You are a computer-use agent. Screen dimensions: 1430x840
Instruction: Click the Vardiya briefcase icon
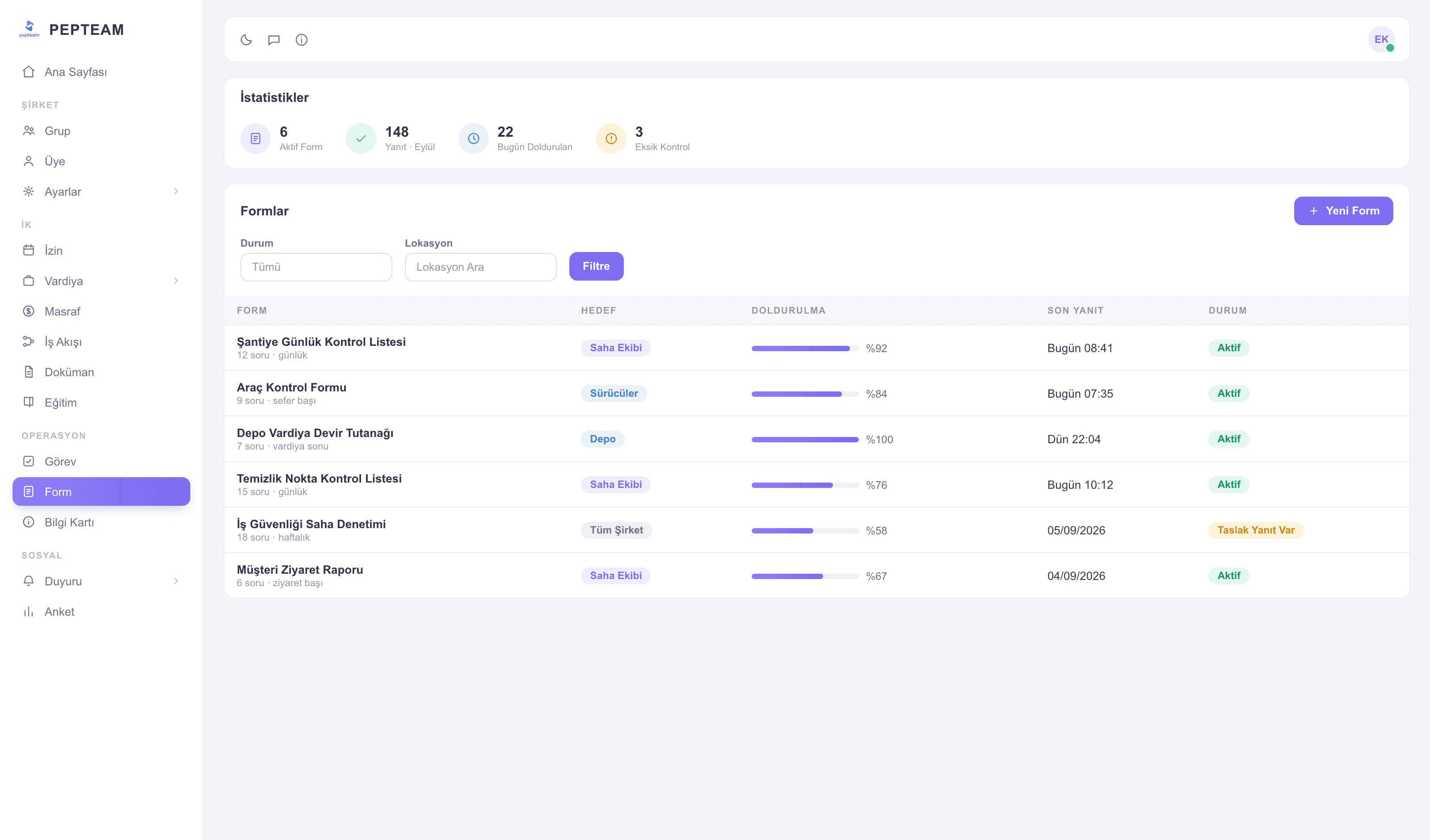[28, 281]
